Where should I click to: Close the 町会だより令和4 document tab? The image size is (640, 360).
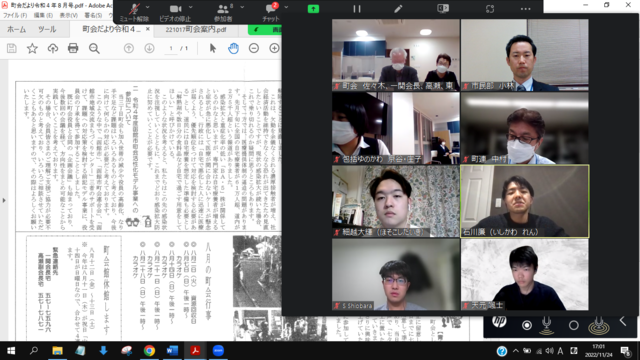point(148,29)
